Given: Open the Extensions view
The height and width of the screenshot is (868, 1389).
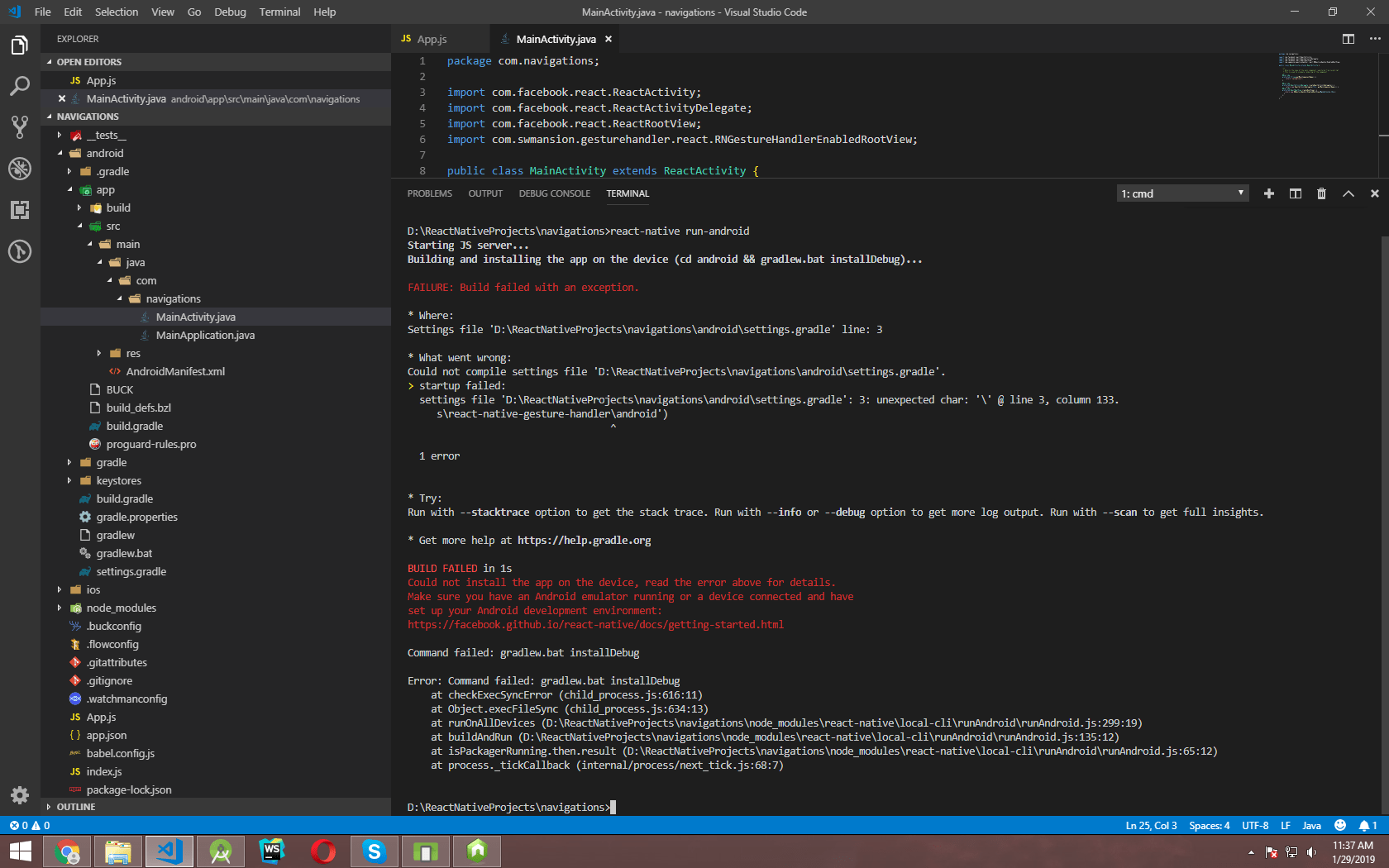Looking at the screenshot, I should (x=20, y=210).
